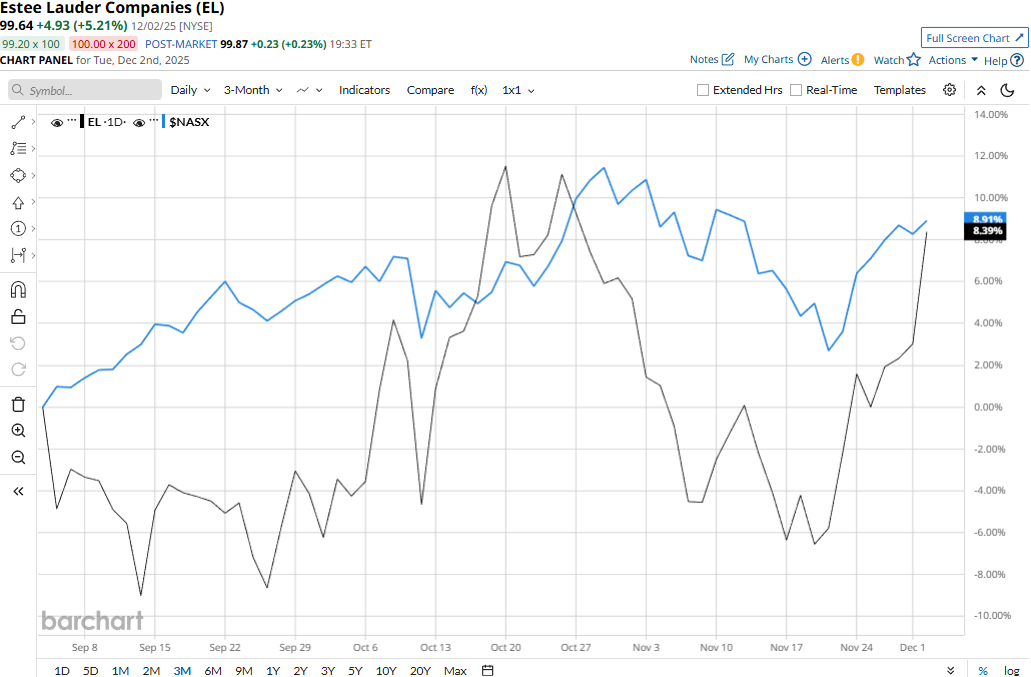Image resolution: width=1031 pixels, height=677 pixels.
Task: Select the measure range tool
Action: [18, 256]
